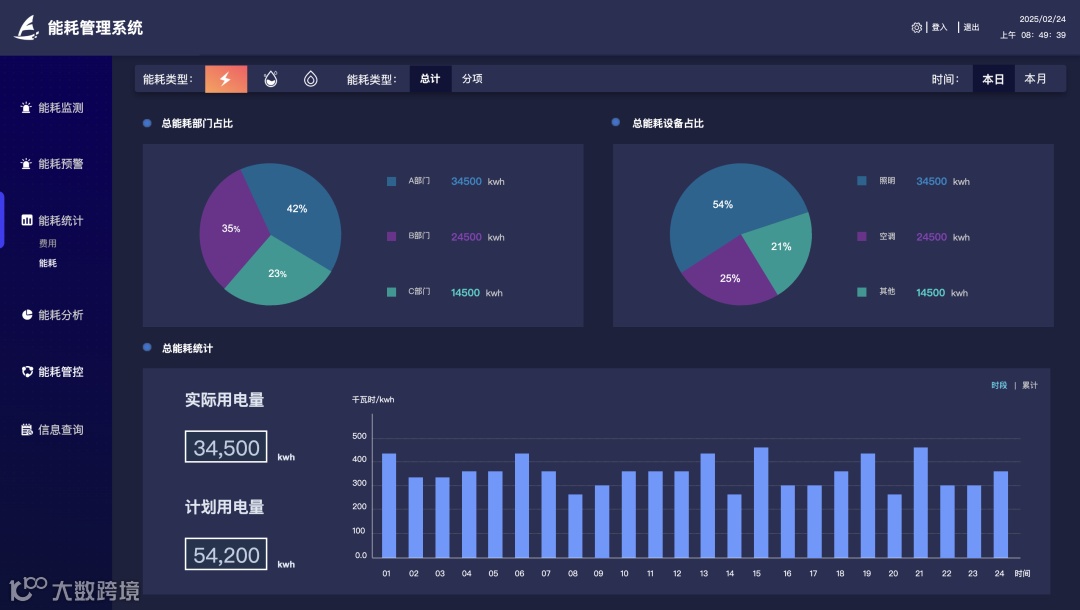Click the 空调 legend label
The width and height of the screenshot is (1080, 610).
tap(887, 237)
